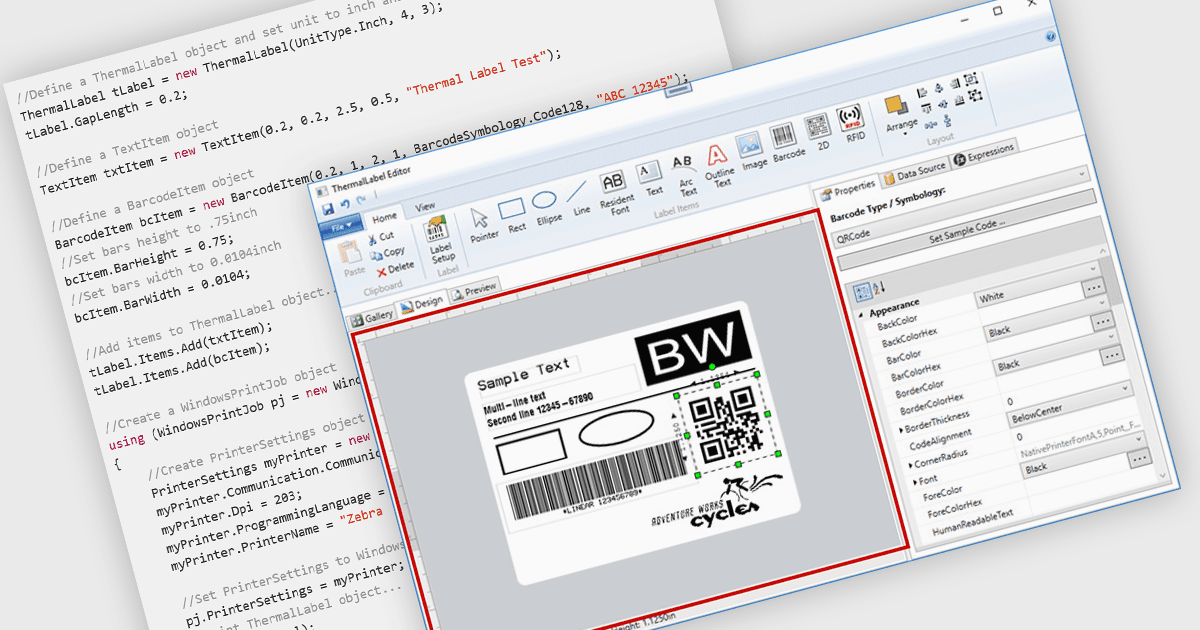Insert a linear Barcode item

coord(786,142)
